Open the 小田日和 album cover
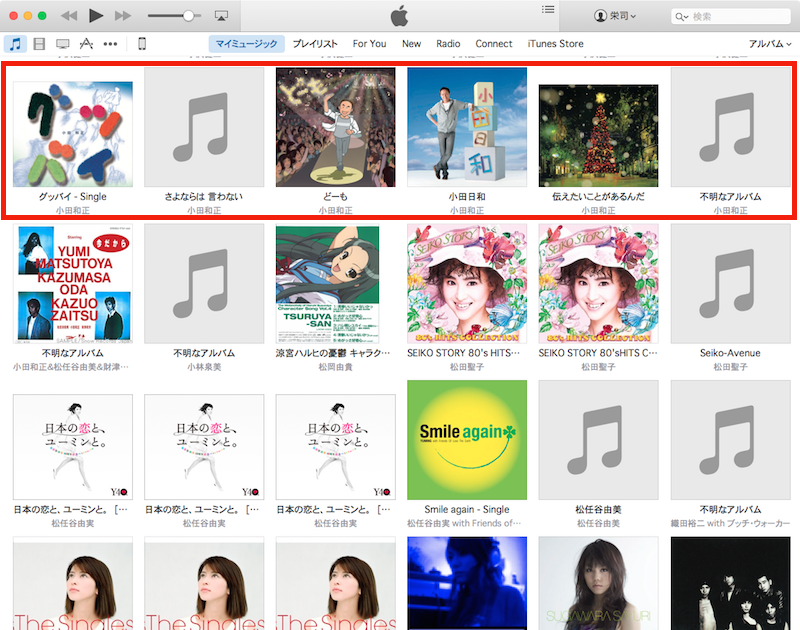Viewport: 800px width, 630px height. [x=467, y=127]
